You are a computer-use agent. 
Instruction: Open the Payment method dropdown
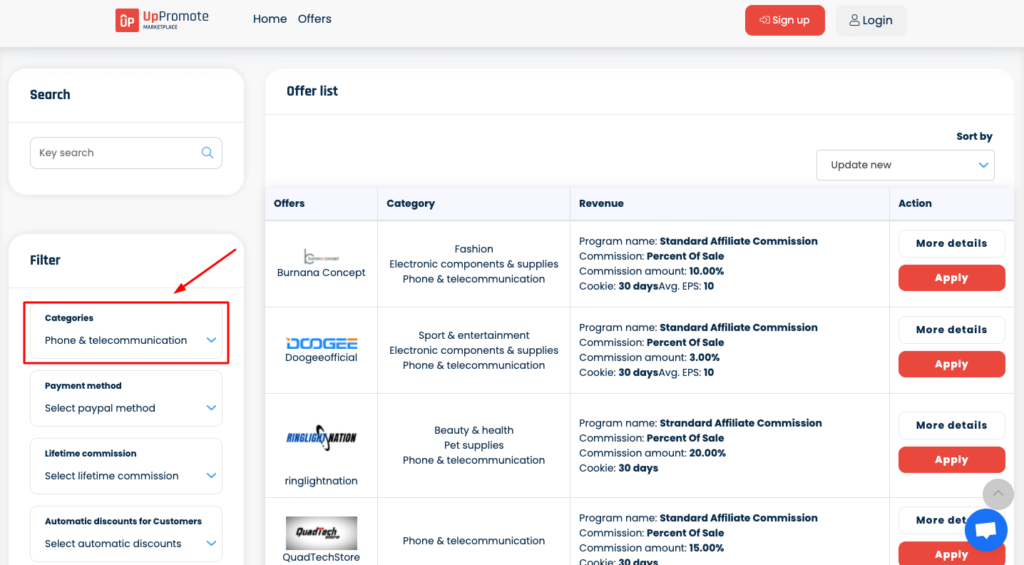click(126, 398)
